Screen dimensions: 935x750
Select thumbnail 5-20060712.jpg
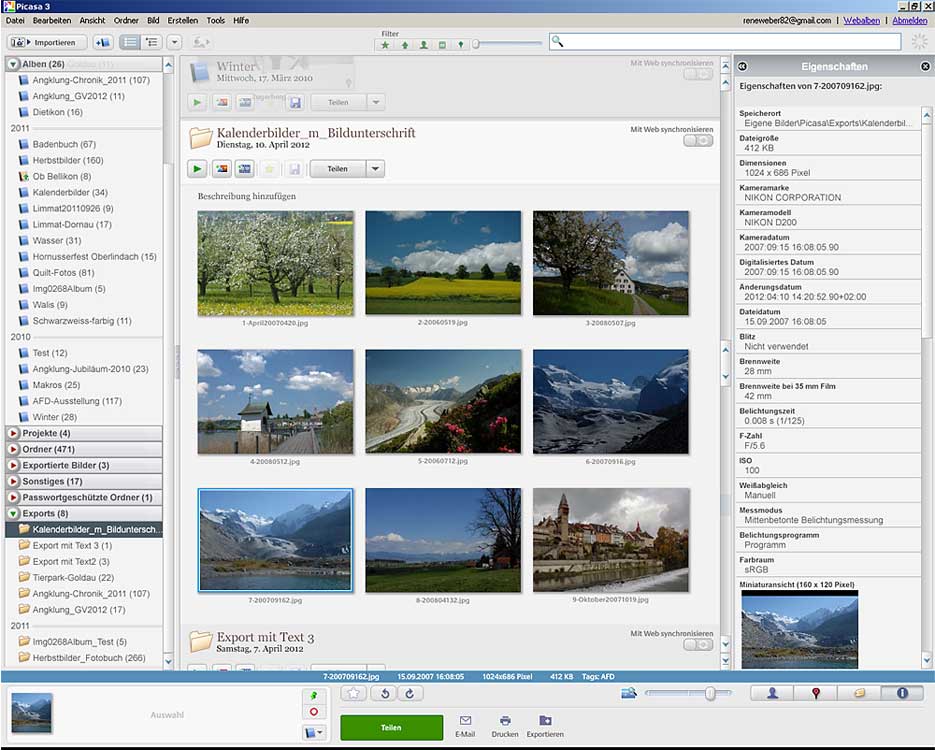[443, 401]
